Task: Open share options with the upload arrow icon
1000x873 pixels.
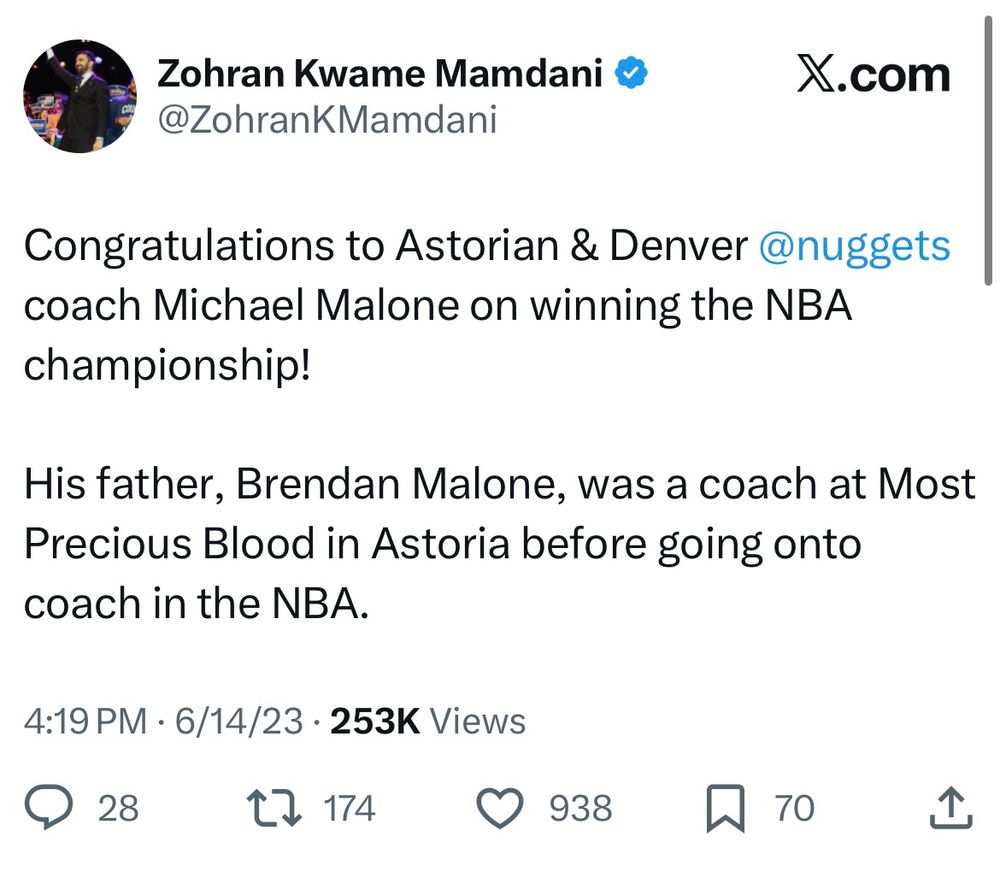Action: pyautogui.click(x=950, y=808)
